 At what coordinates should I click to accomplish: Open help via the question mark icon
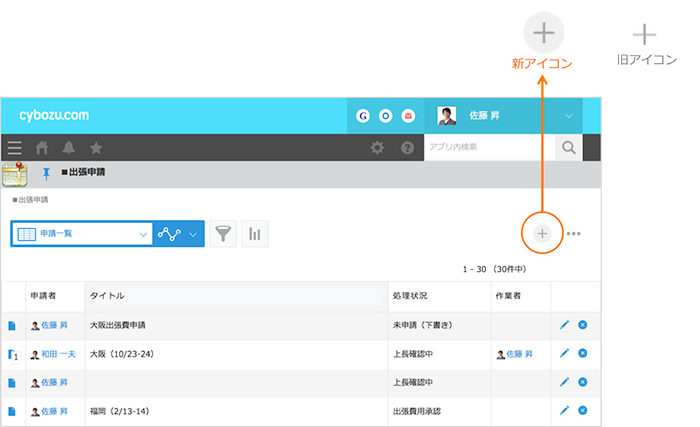407,148
